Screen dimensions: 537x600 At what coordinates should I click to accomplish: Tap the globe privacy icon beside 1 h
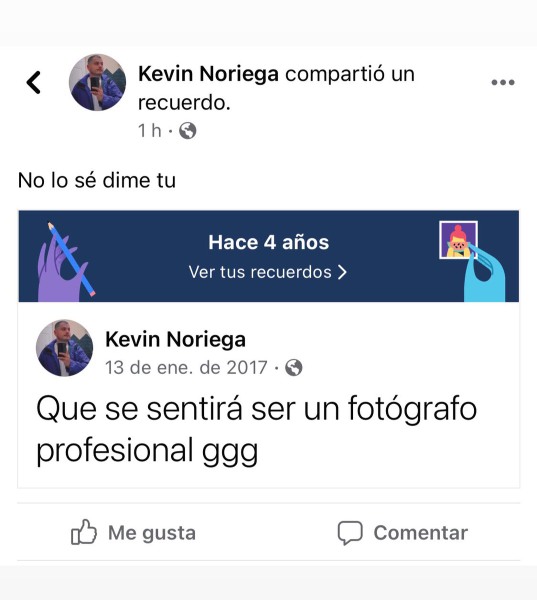point(188,130)
